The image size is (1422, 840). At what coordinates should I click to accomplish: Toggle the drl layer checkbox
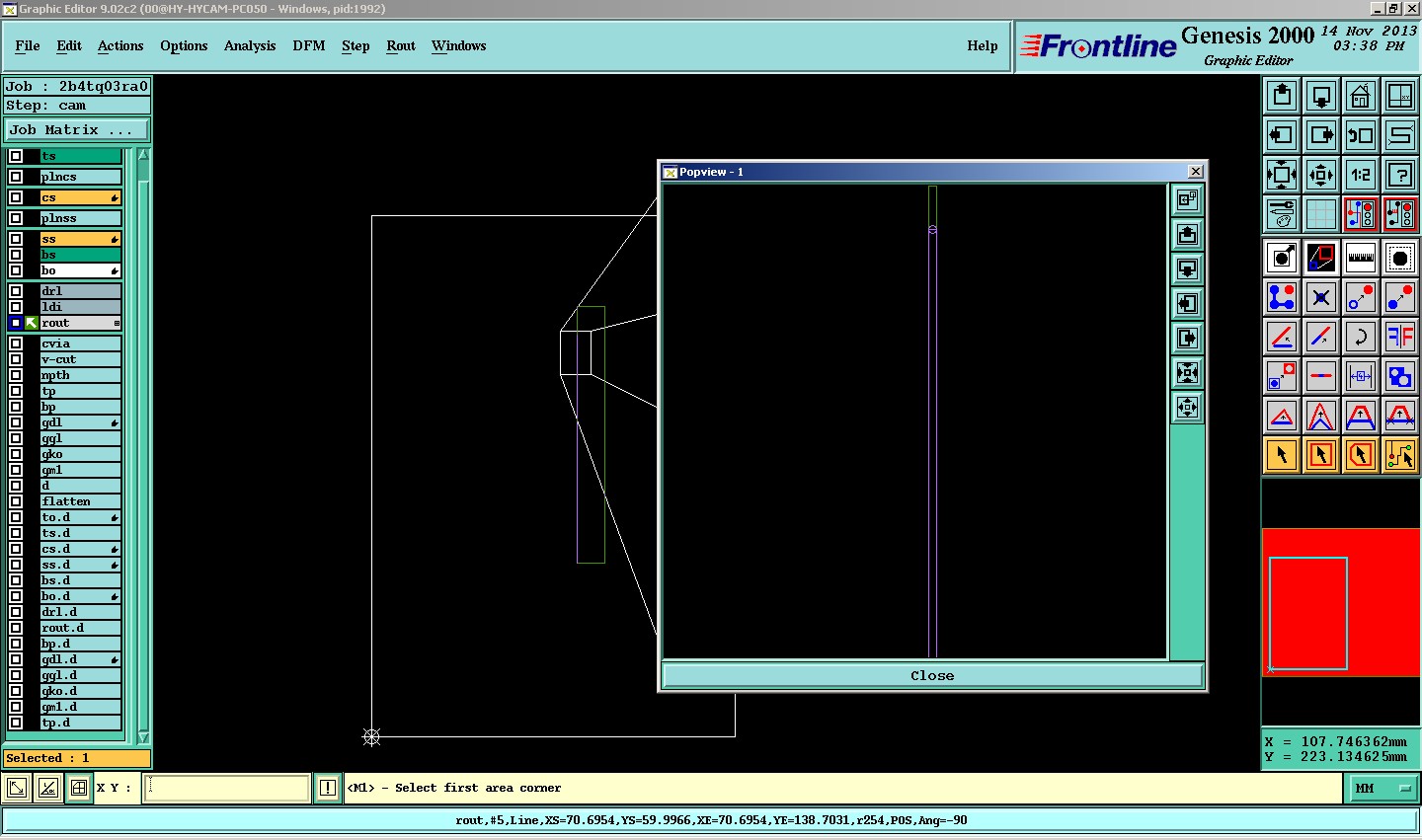tap(16, 291)
